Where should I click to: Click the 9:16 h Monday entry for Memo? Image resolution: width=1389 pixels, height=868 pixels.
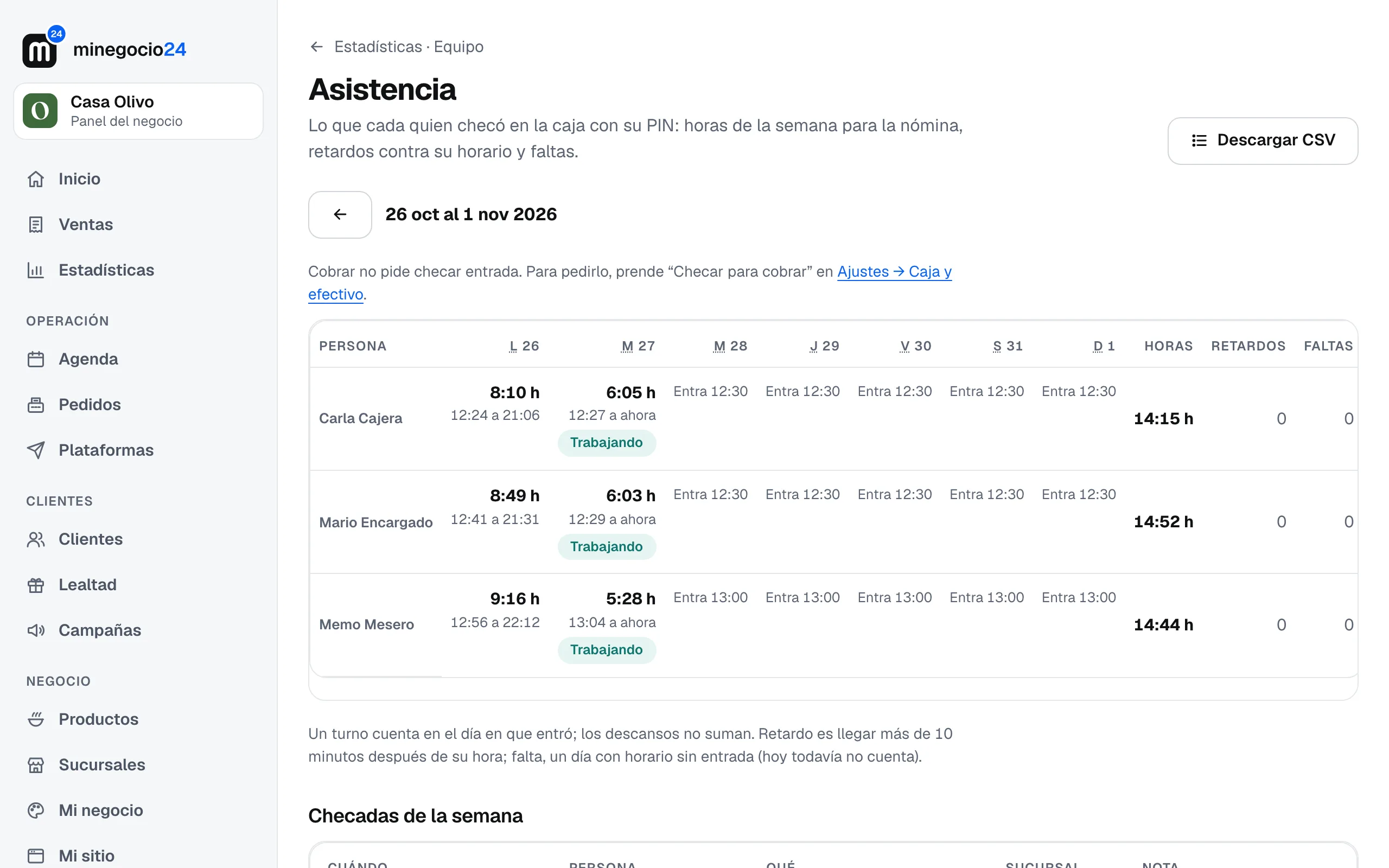[514, 599]
